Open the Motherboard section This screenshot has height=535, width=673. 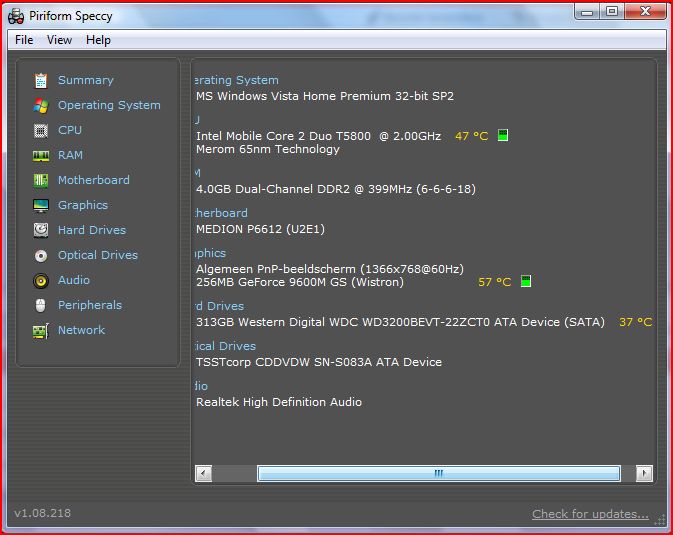click(x=94, y=180)
